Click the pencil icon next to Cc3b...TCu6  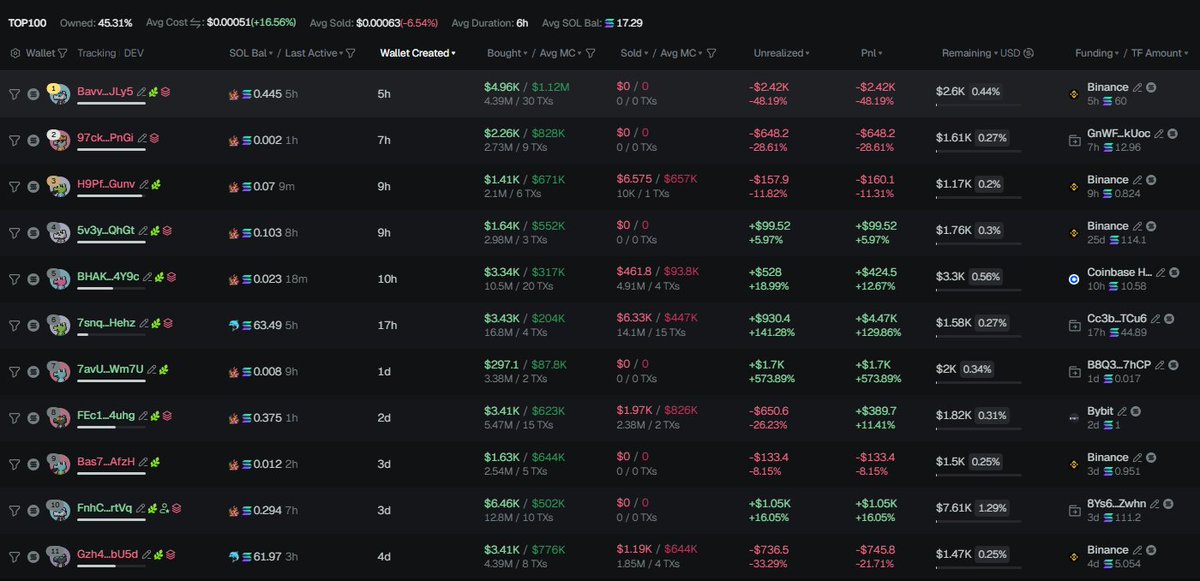click(x=1155, y=318)
